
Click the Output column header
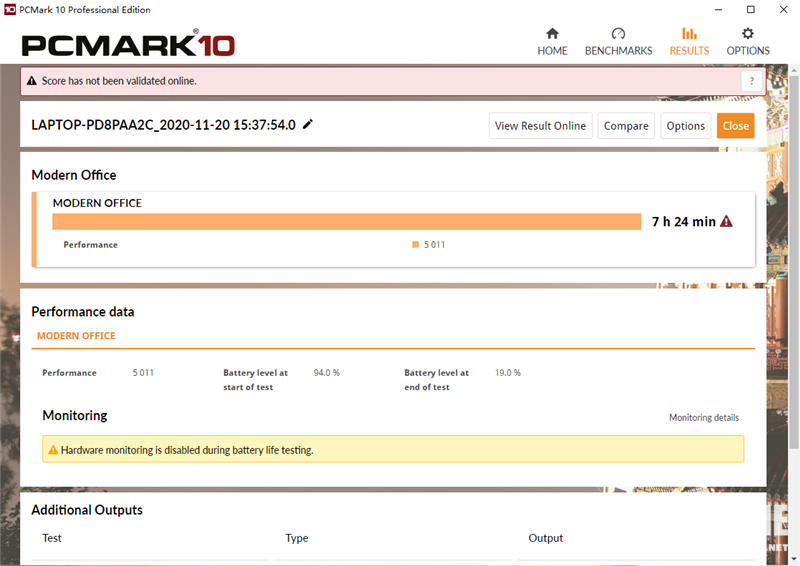pos(545,538)
